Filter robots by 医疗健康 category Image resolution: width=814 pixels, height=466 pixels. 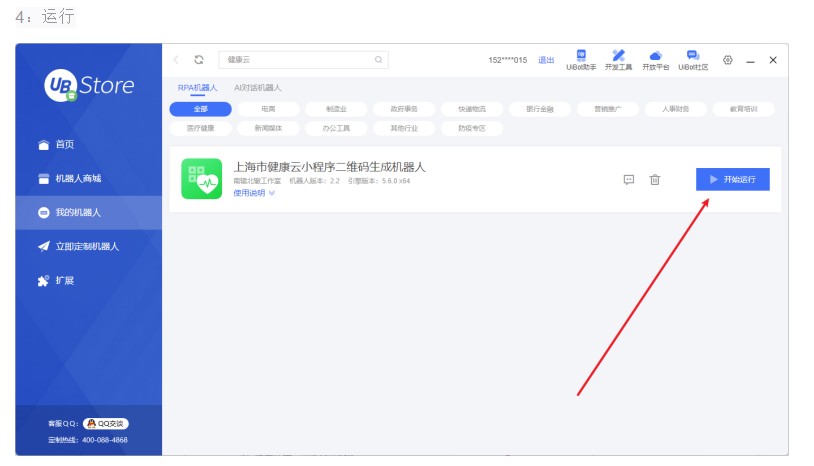[201, 128]
